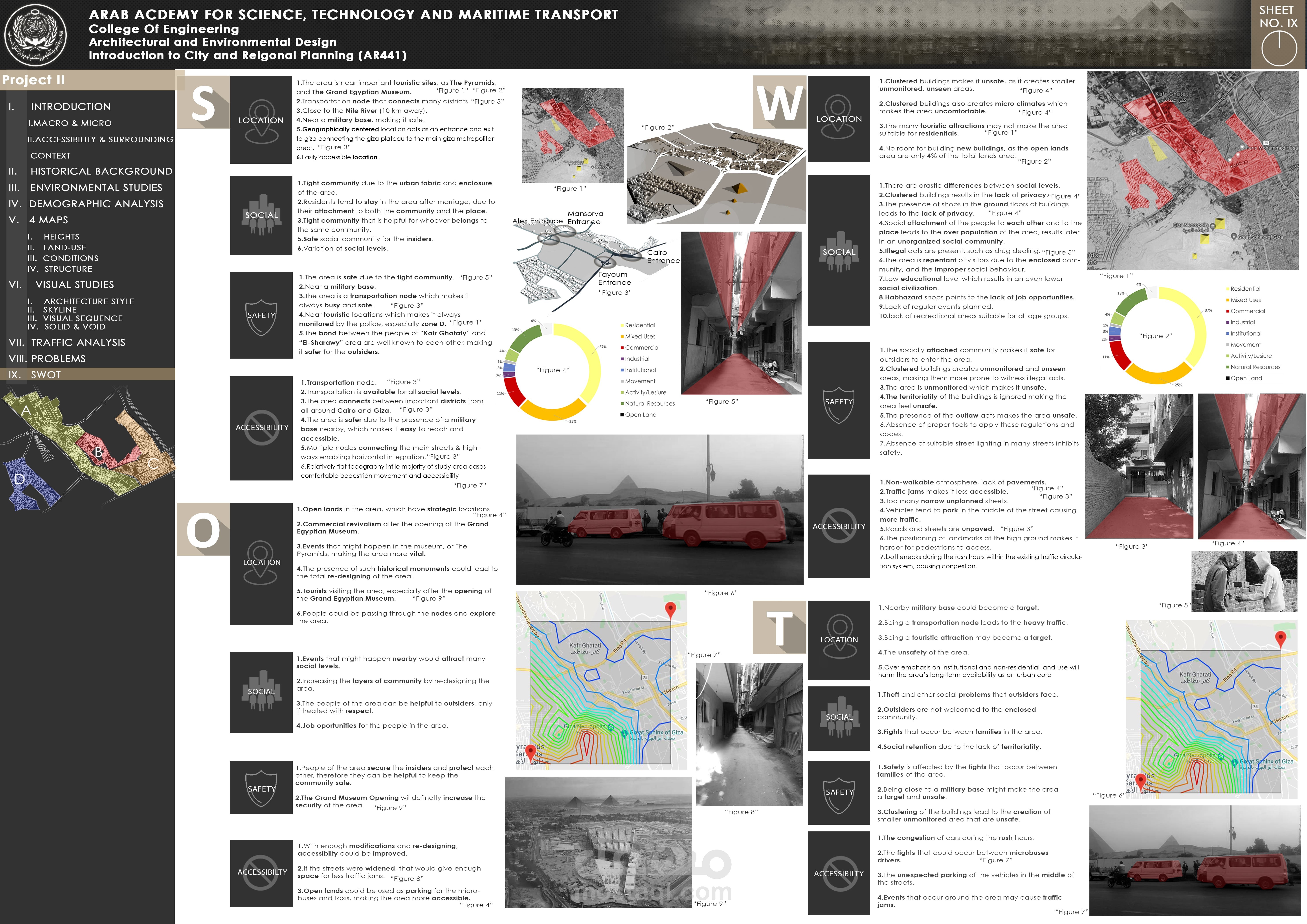1307x924 pixels.
Task: Click the Accessibility icon in Strengths section
Action: coord(262,427)
